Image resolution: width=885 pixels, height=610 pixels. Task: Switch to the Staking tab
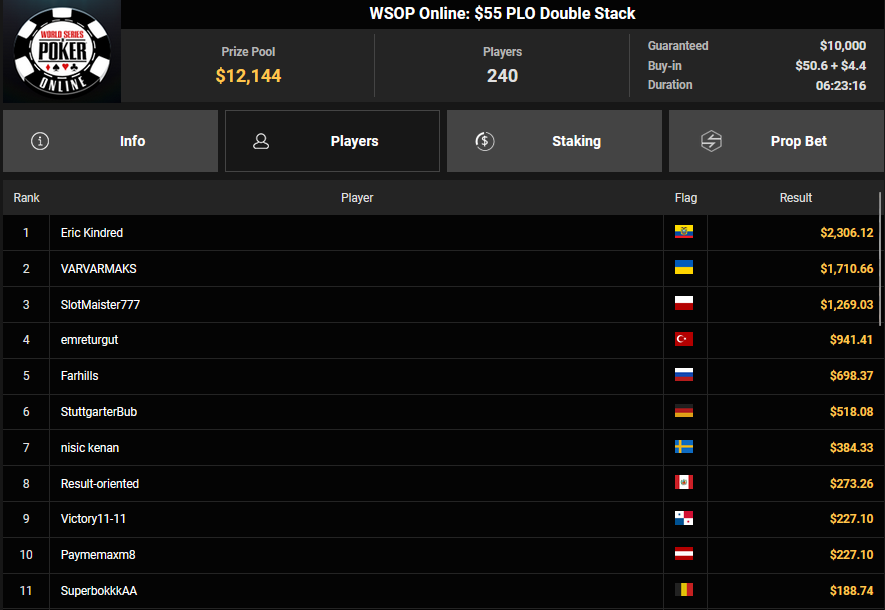click(555, 141)
